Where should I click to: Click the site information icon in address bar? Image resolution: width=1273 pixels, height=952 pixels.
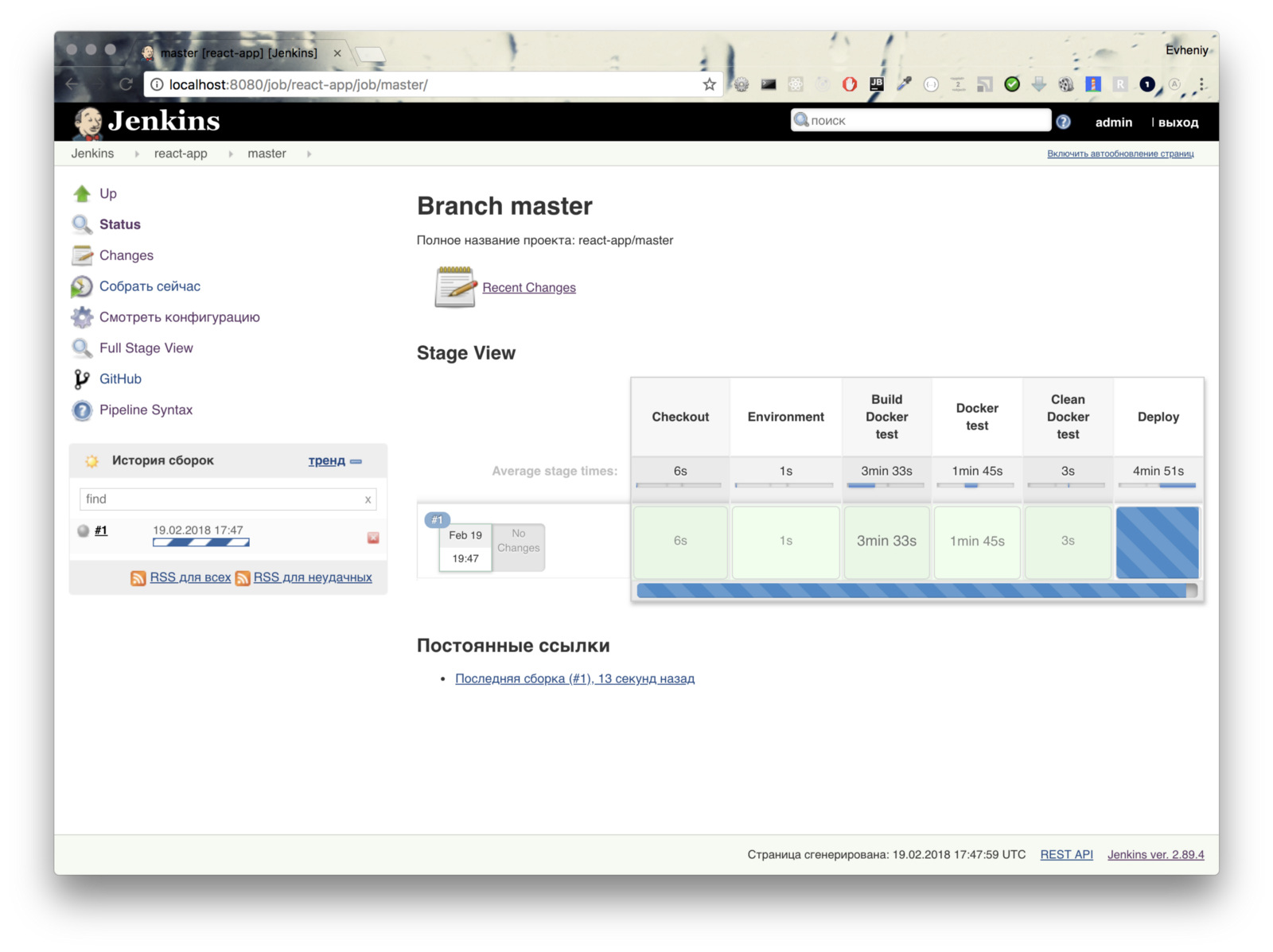click(157, 84)
